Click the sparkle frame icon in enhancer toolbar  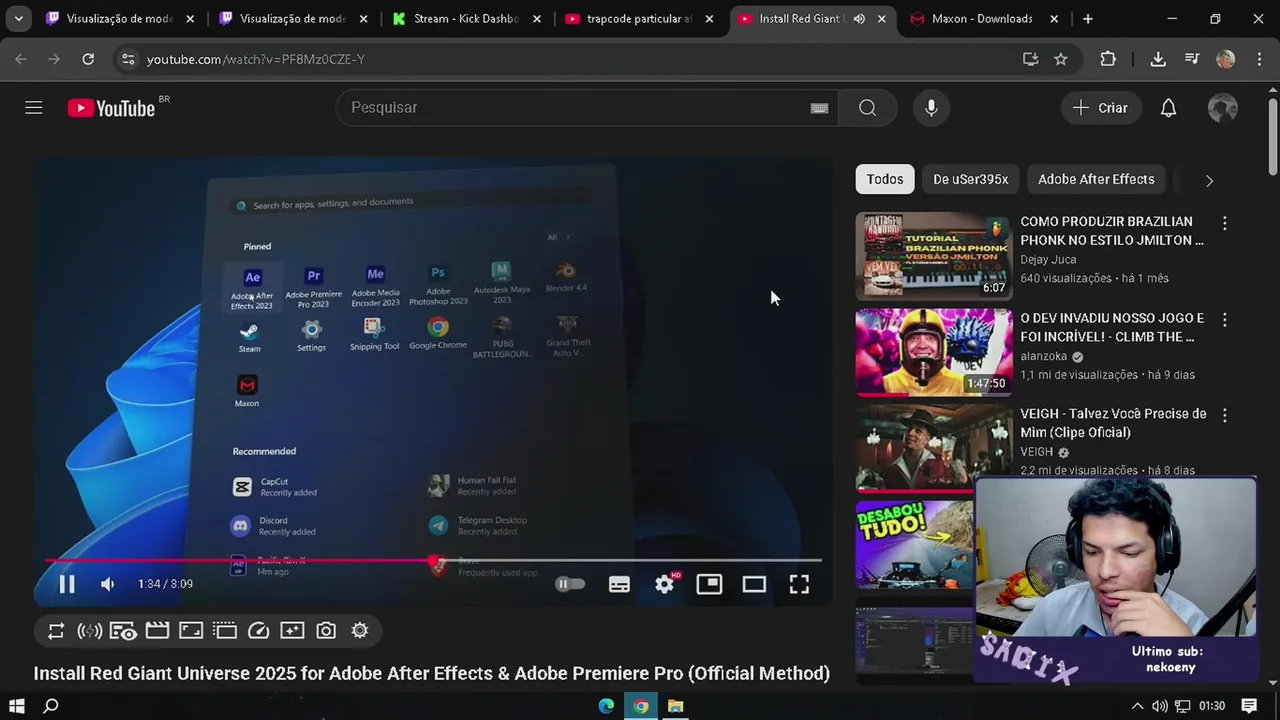[292, 631]
